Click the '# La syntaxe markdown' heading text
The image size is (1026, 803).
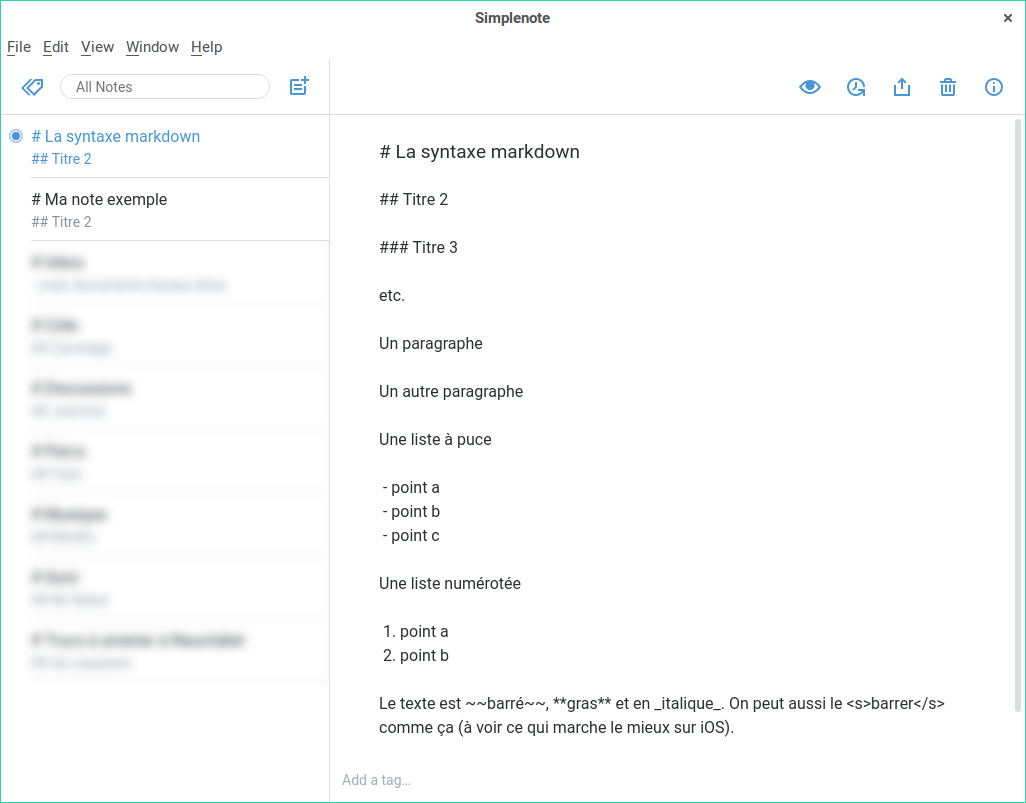tap(480, 152)
